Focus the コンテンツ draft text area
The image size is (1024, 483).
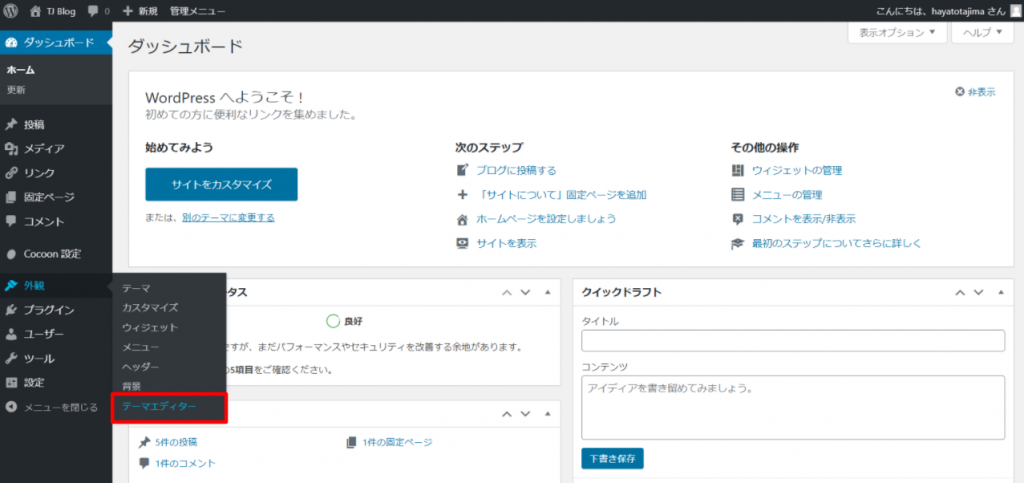(x=793, y=407)
